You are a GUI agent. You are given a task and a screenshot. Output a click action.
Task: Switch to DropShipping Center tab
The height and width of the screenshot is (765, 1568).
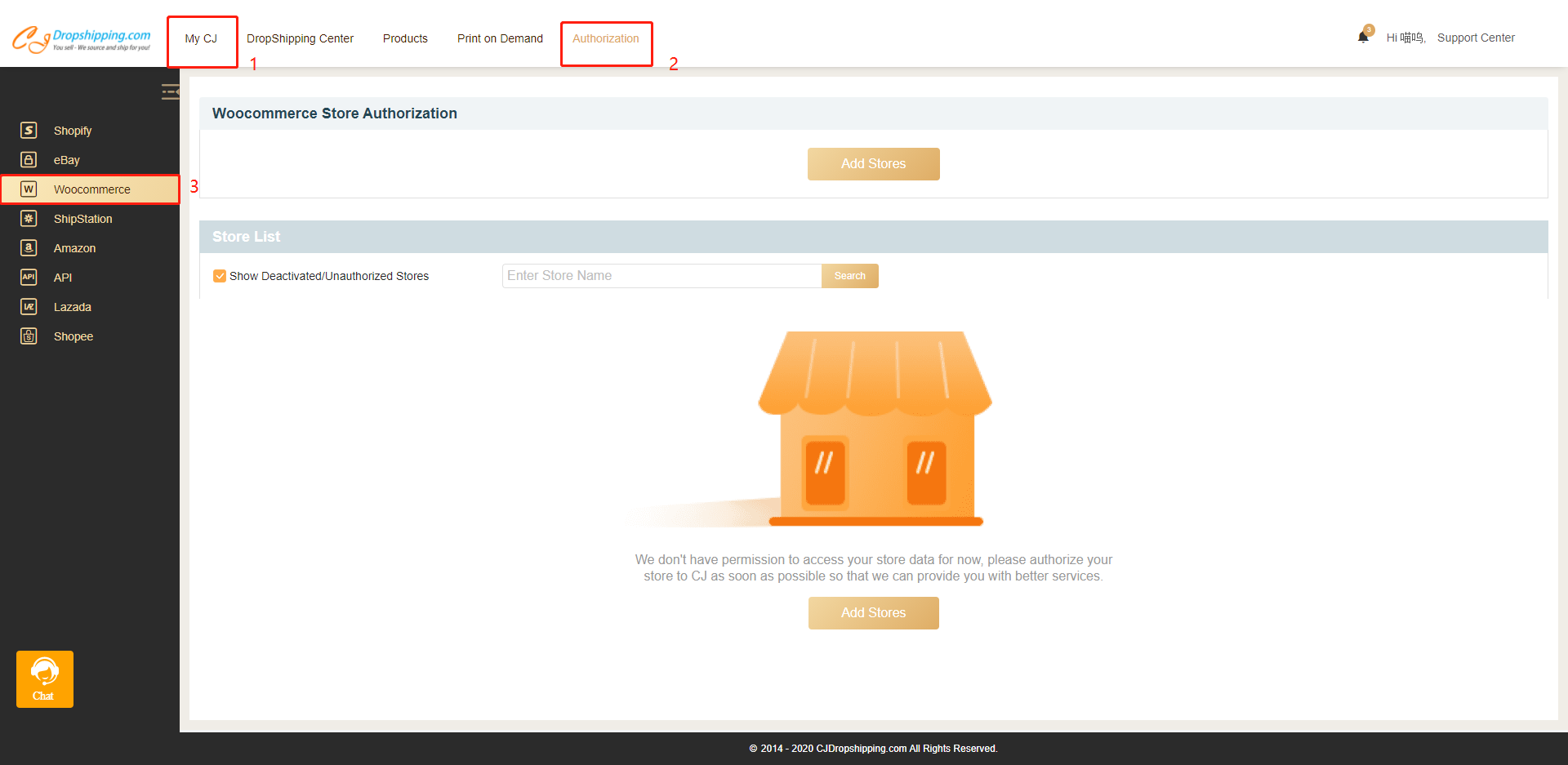point(300,38)
